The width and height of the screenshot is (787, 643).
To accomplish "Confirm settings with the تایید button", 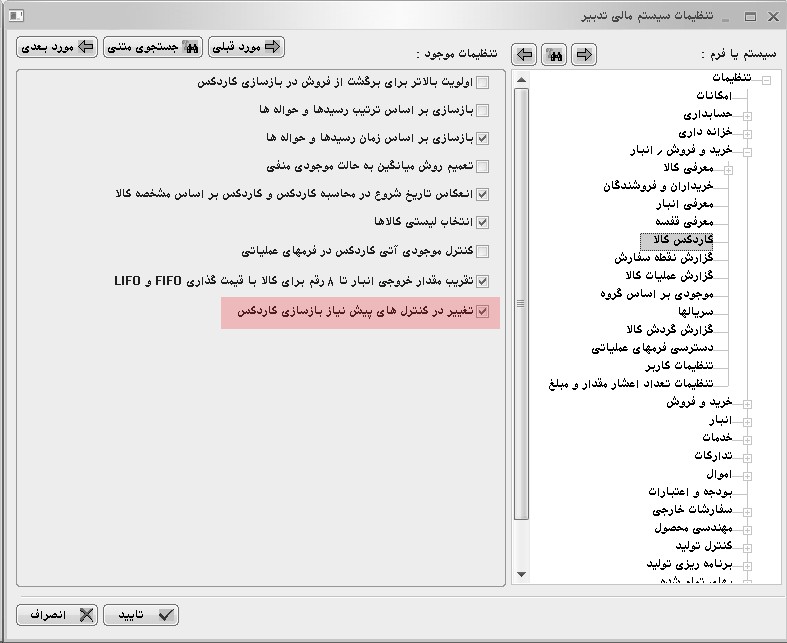I will click(144, 614).
